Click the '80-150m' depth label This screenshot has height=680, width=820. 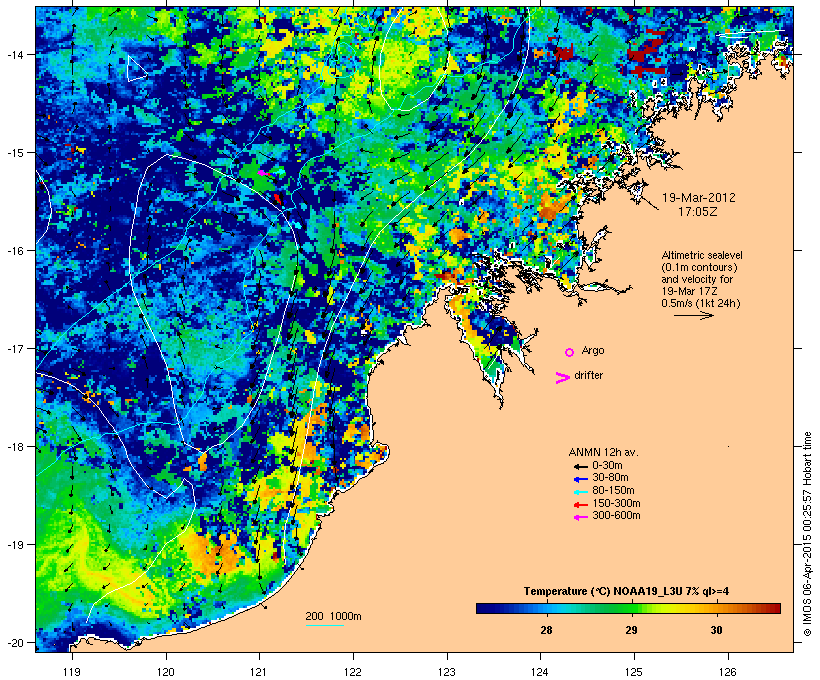613,491
